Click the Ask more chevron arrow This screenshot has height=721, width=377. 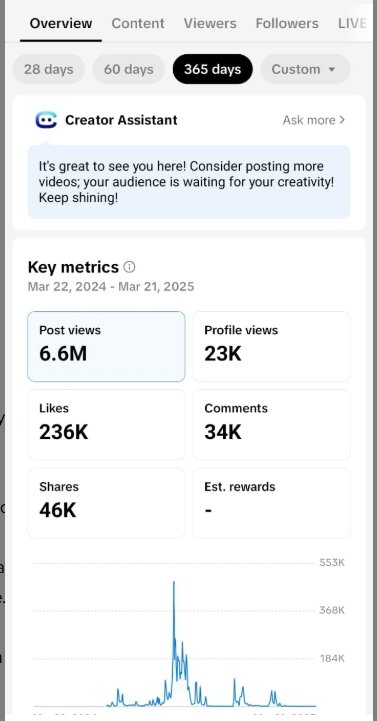point(342,120)
